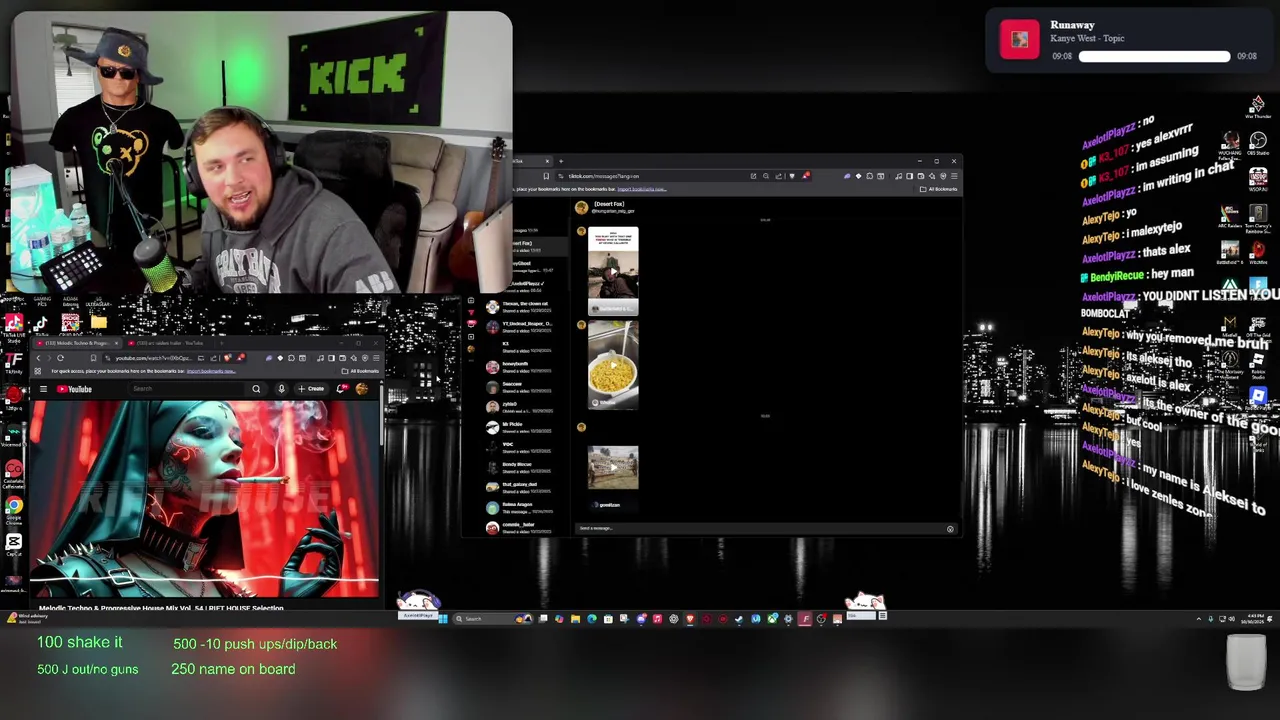This screenshot has width=1280, height=720.
Task: Open All Bookmarks folder in TikTok window
Action: [x=940, y=189]
